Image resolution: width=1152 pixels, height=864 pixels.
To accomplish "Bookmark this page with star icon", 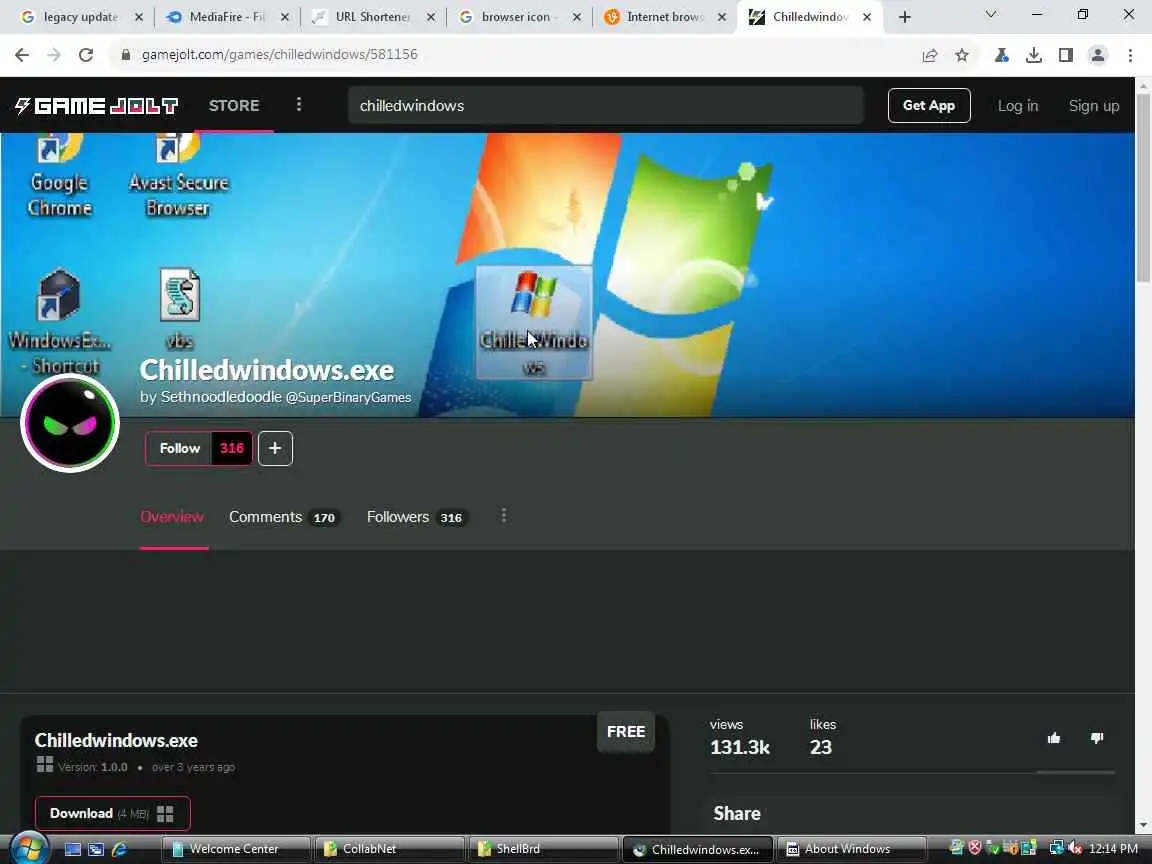I will coord(962,55).
